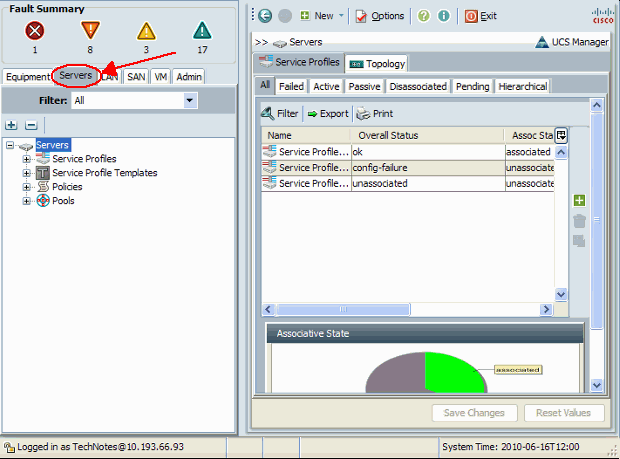Viewport: 620px width, 459px height.
Task: Select Service Profile Templates in the tree
Action: coord(105,173)
